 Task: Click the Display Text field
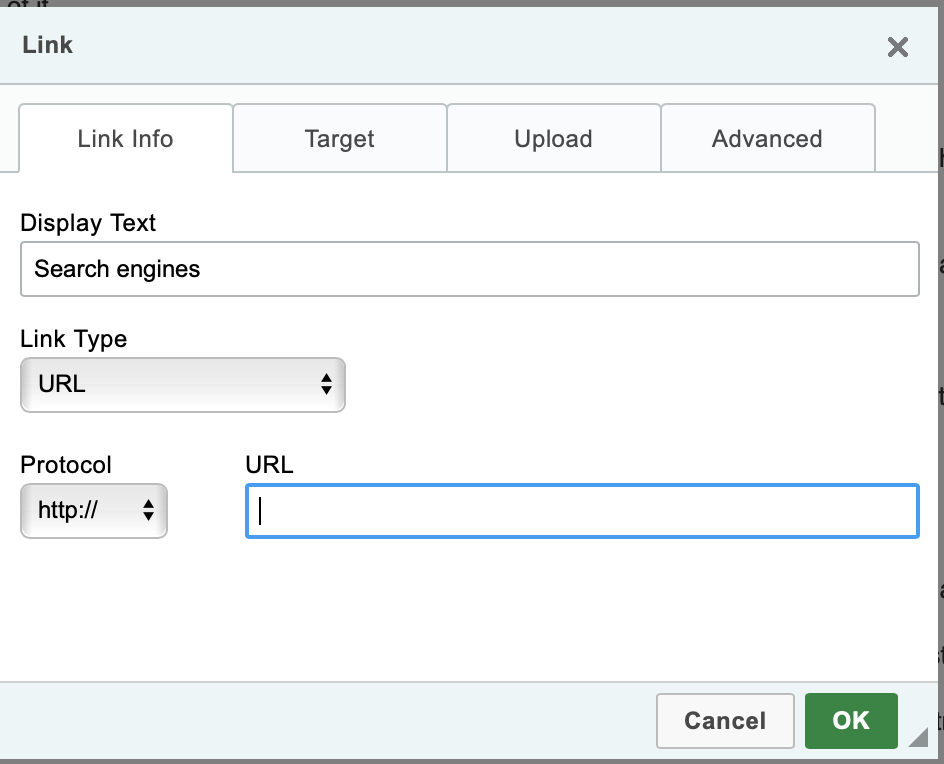(470, 269)
